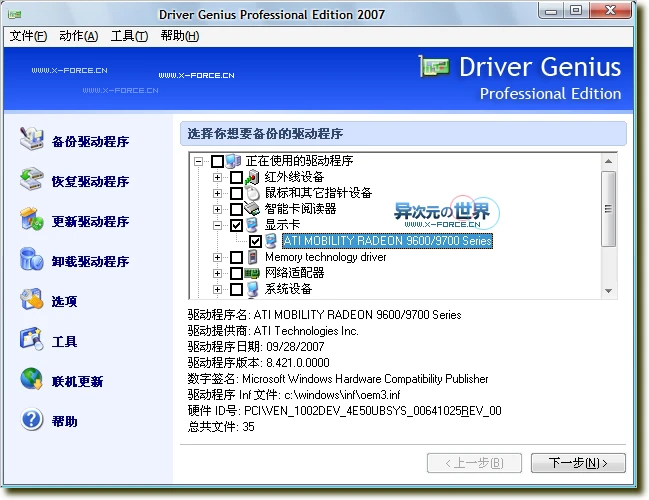This screenshot has height=500, width=649.
Task: Open the 工具(T) menu
Action: 129,36
